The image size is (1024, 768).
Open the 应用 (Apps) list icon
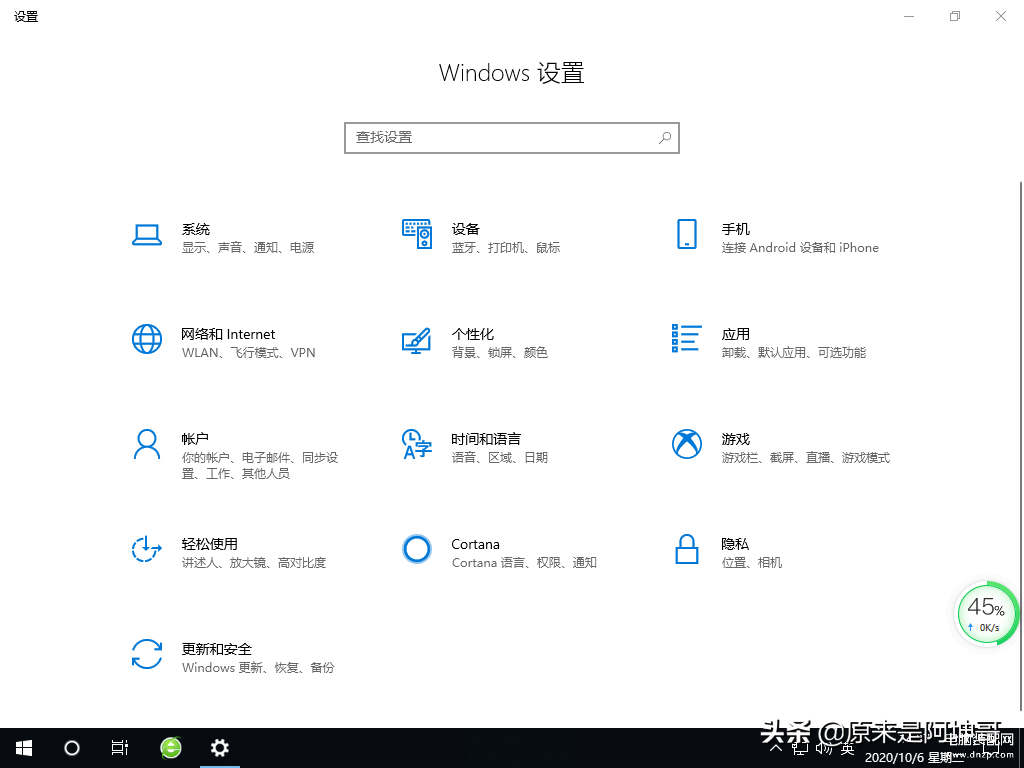(686, 339)
